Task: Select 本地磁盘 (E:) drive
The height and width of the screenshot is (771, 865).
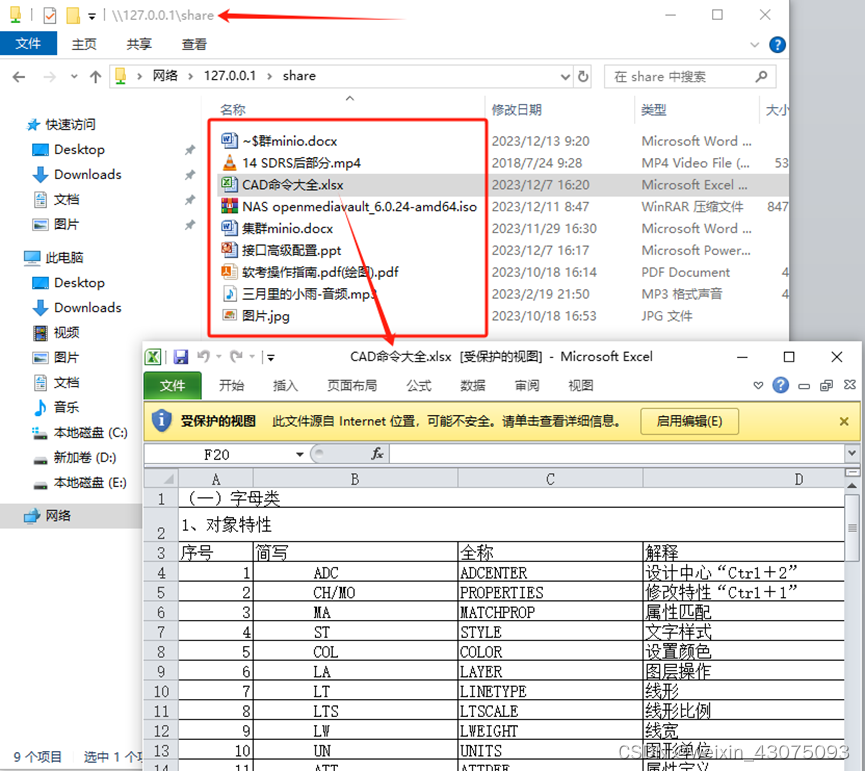Action: pos(90,483)
